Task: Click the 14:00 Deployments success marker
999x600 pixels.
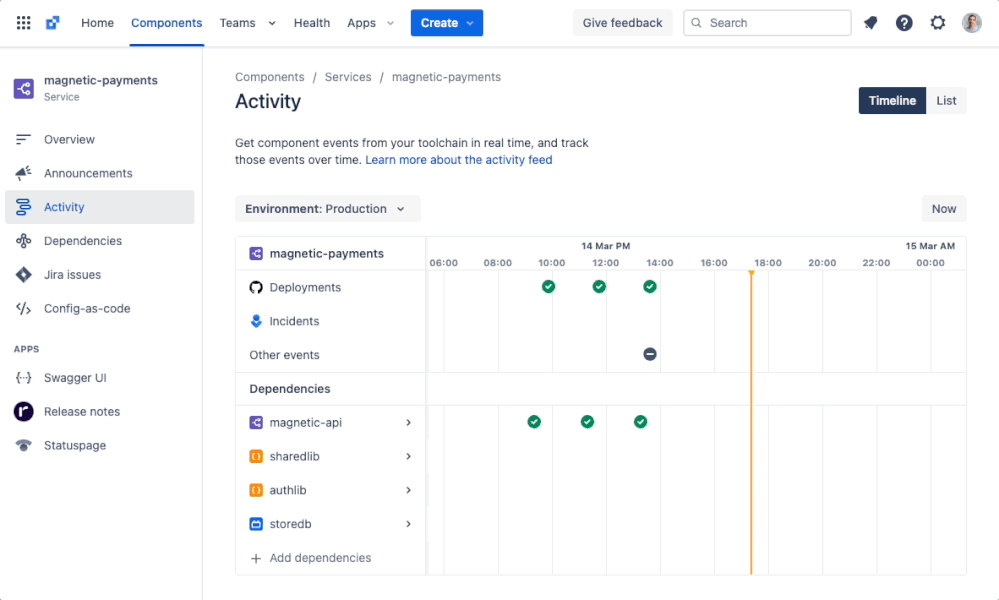Action: tap(650, 287)
